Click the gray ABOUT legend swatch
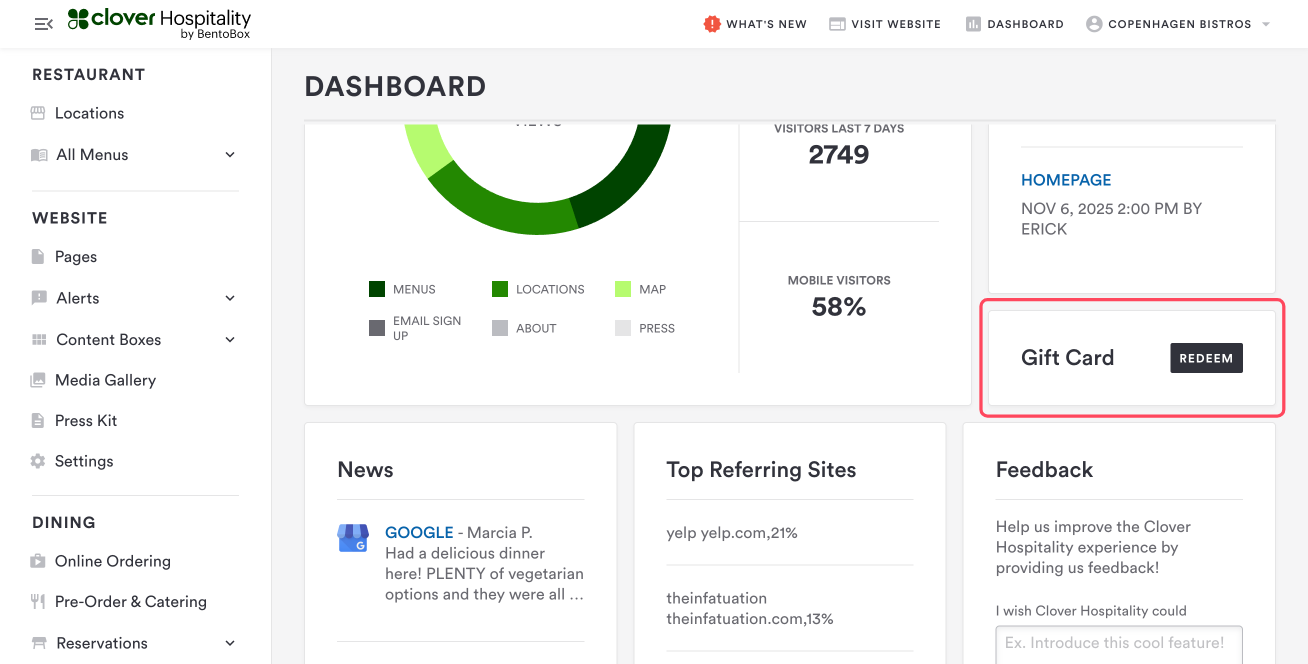 click(500, 328)
